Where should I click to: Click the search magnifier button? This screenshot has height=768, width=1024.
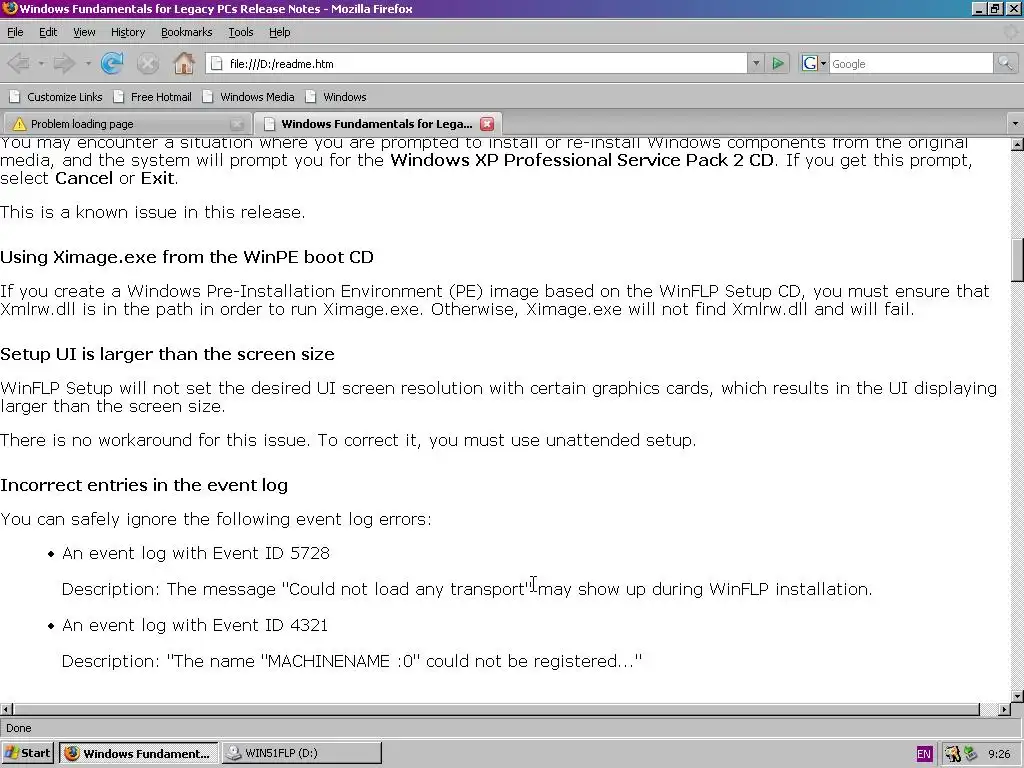pyautogui.click(x=1005, y=63)
